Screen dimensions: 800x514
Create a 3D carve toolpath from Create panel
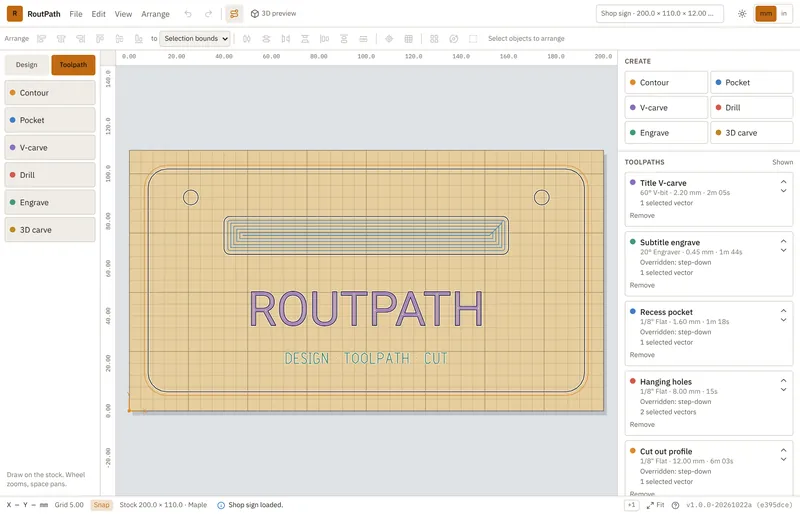[752, 133]
